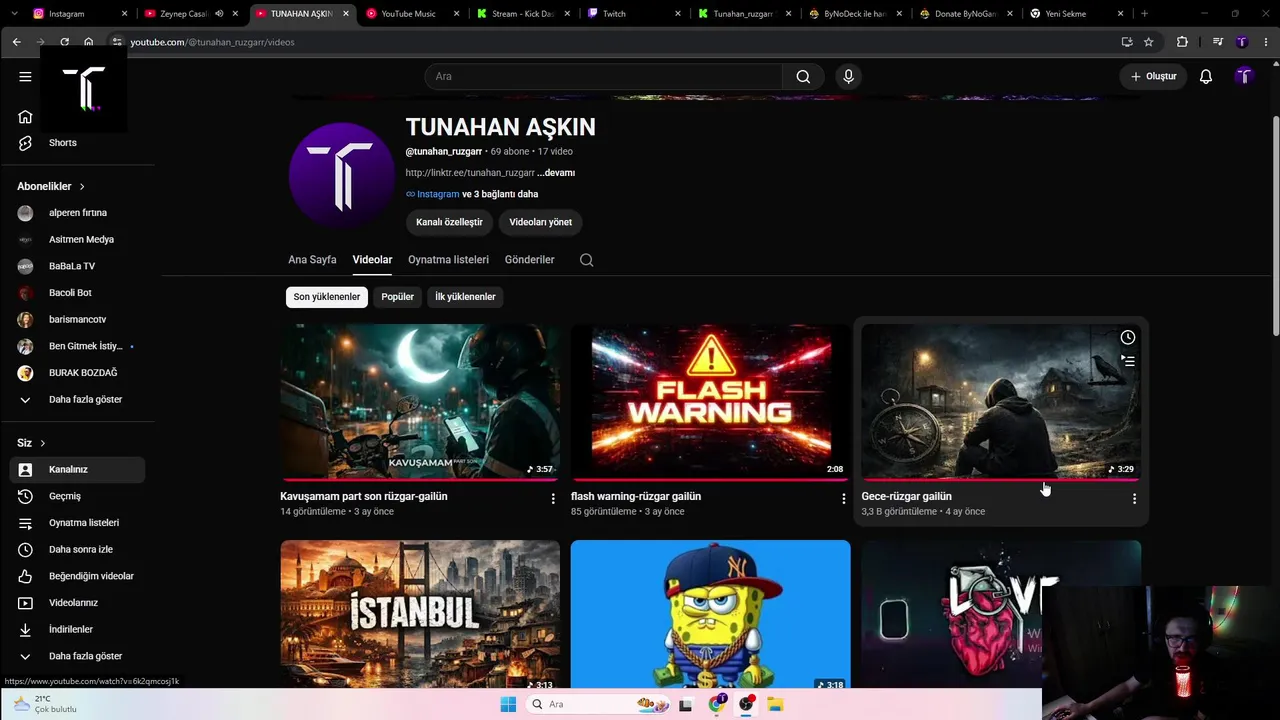Open Geçmiş in the sidebar

[76, 496]
